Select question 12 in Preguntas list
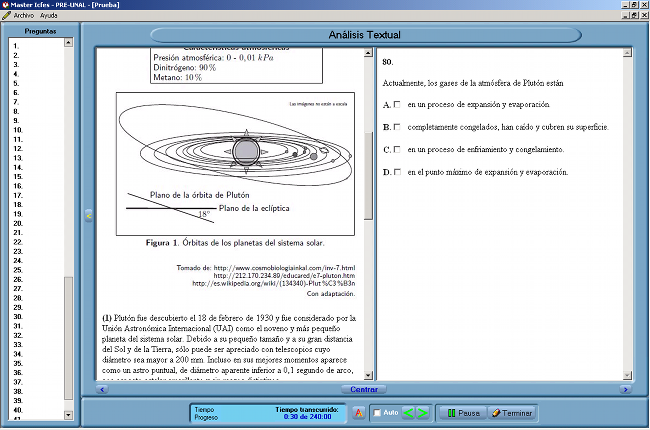The width and height of the screenshot is (650, 430). point(18,148)
